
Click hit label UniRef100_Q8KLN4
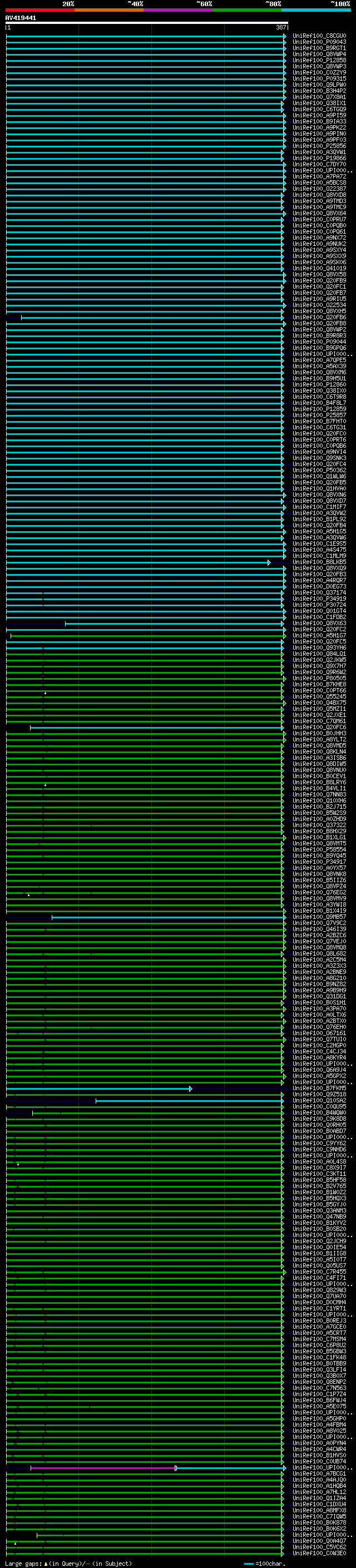[x=319, y=751]
